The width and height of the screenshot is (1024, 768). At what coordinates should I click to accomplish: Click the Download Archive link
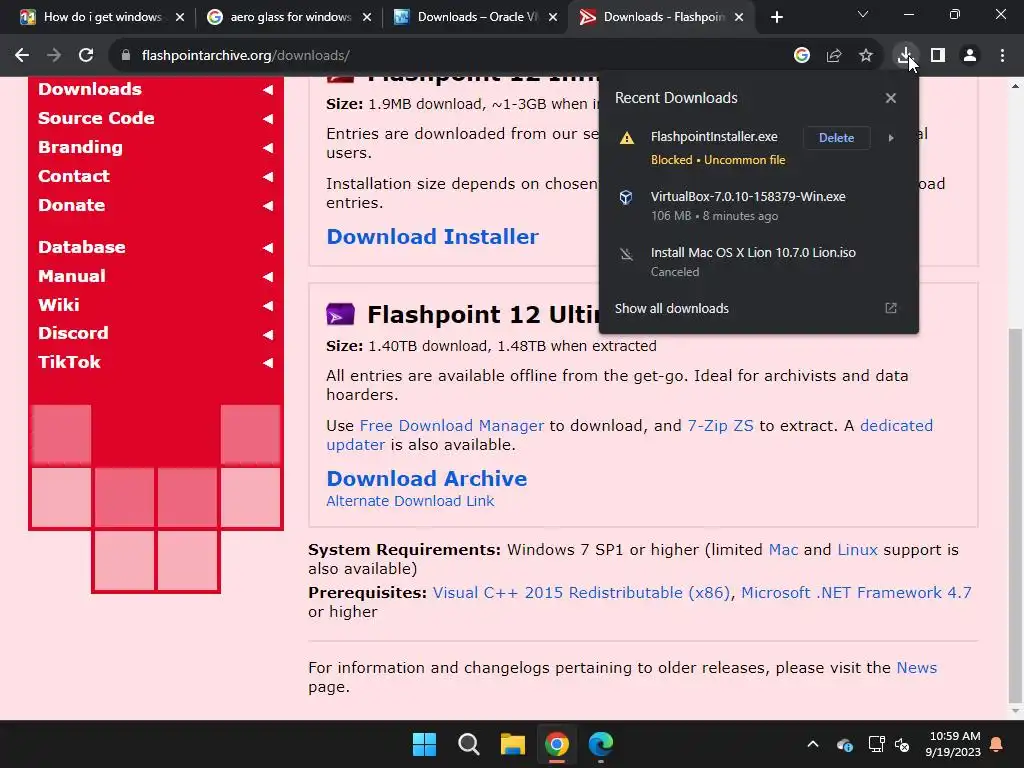(426, 479)
